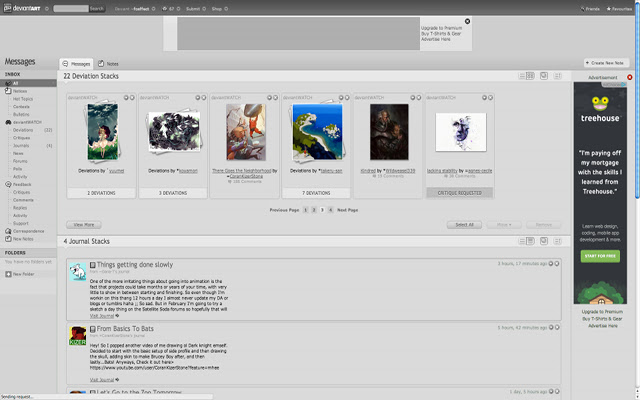This screenshot has height=400, width=640.
Task: Go to Next Page of deviation stacks
Action: (347, 210)
